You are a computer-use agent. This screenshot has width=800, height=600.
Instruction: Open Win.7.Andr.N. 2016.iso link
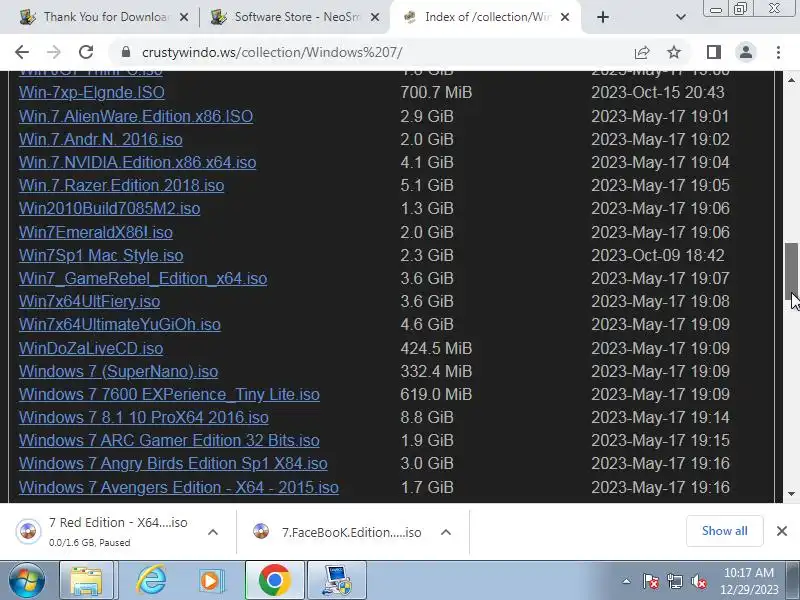101,139
